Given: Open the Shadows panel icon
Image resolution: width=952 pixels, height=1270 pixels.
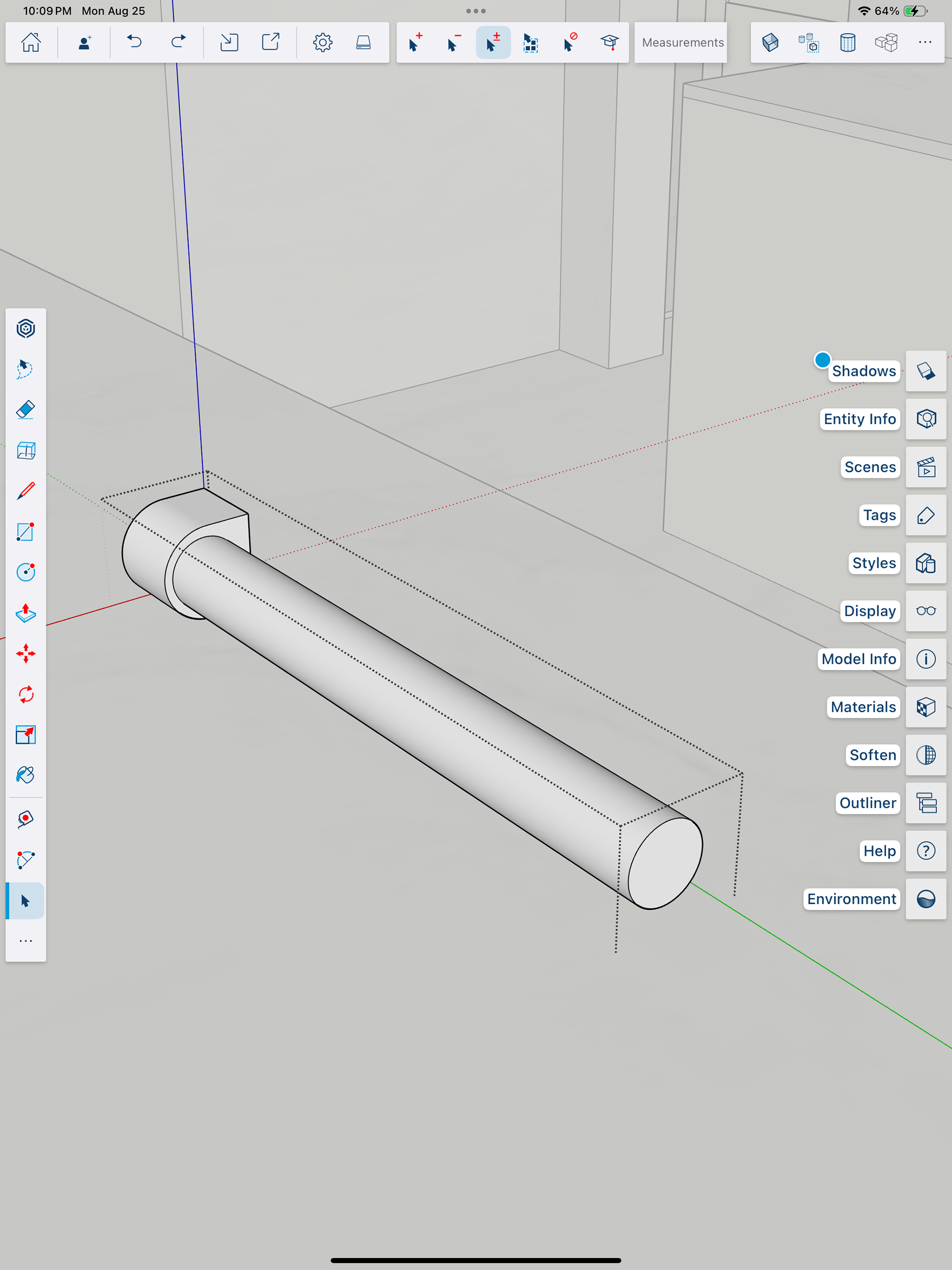Looking at the screenshot, I should pyautogui.click(x=926, y=371).
